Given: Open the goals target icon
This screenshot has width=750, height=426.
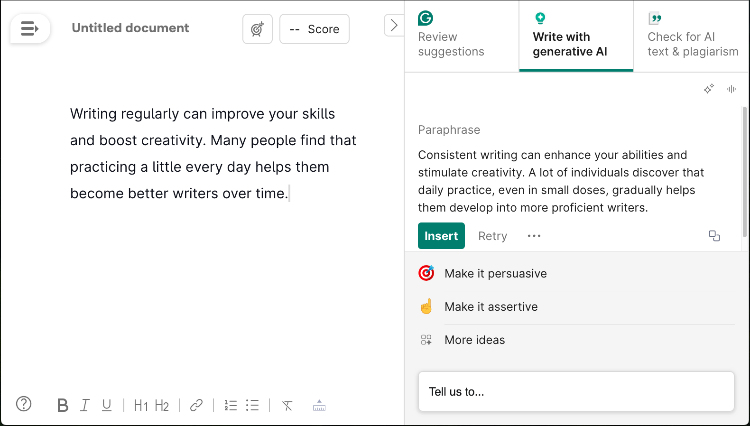Looking at the screenshot, I should (x=257, y=29).
